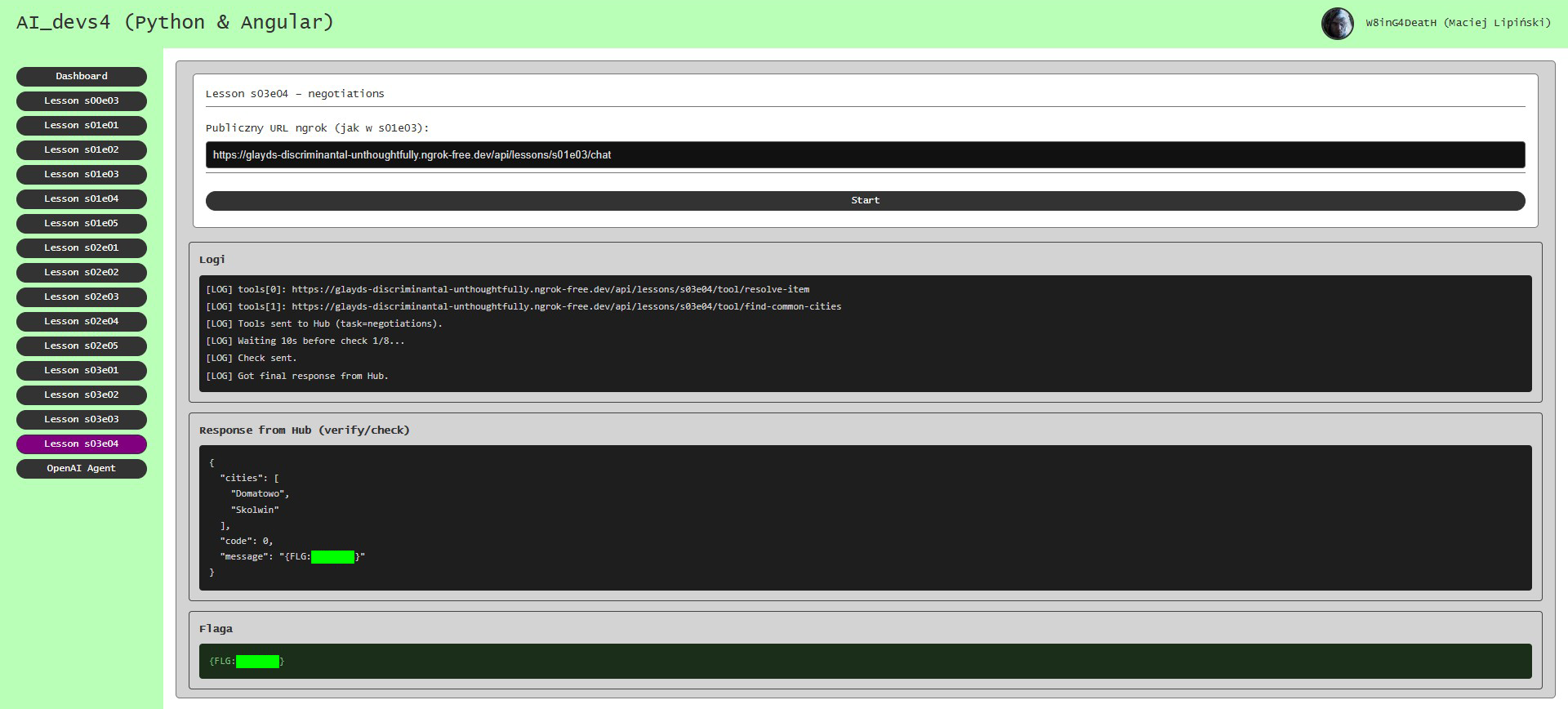Open Lesson s02e01

(x=82, y=247)
